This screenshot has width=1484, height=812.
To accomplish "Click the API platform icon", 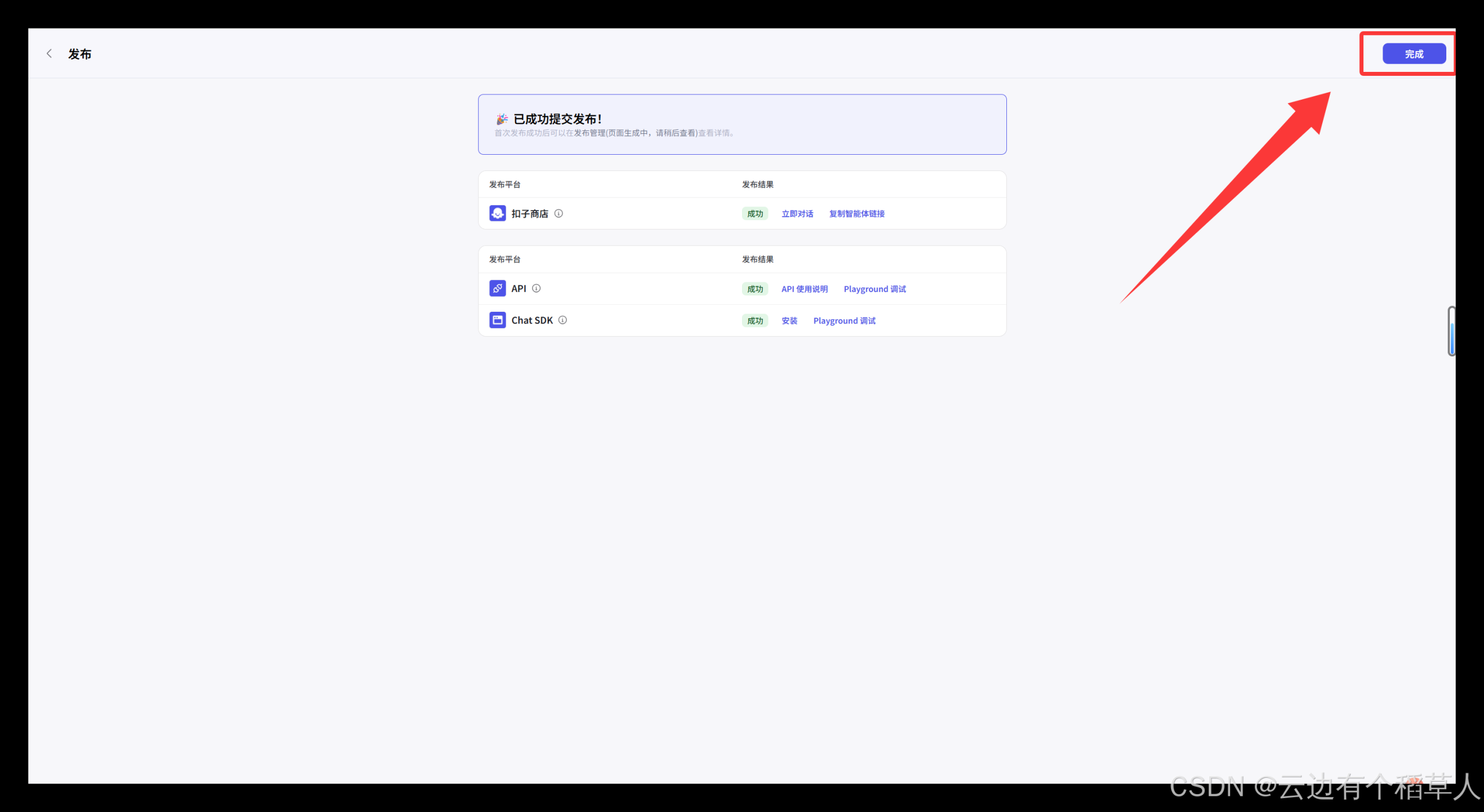I will pyautogui.click(x=497, y=289).
